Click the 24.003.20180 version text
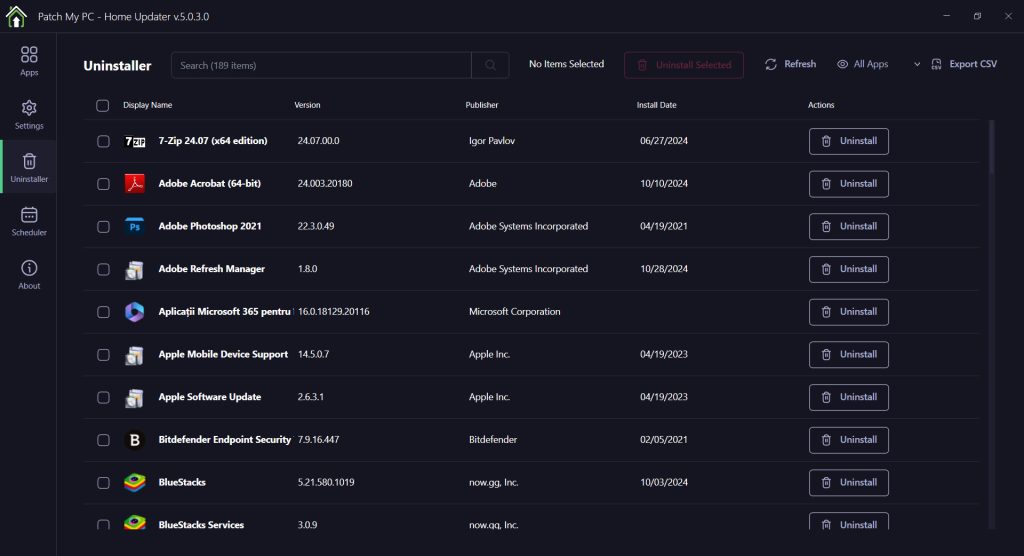The width and height of the screenshot is (1024, 556). pyautogui.click(x=325, y=184)
